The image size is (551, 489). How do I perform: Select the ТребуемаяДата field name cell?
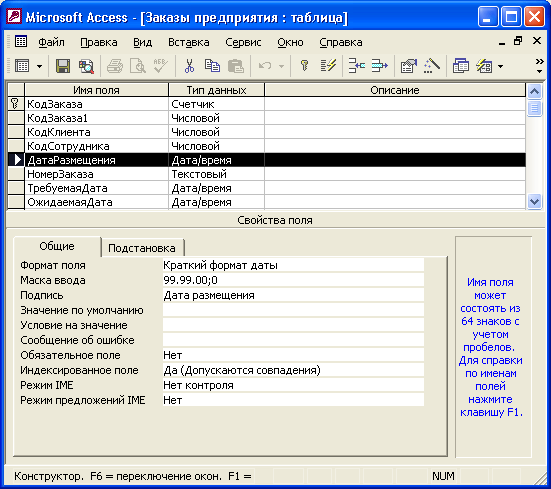tap(97, 188)
